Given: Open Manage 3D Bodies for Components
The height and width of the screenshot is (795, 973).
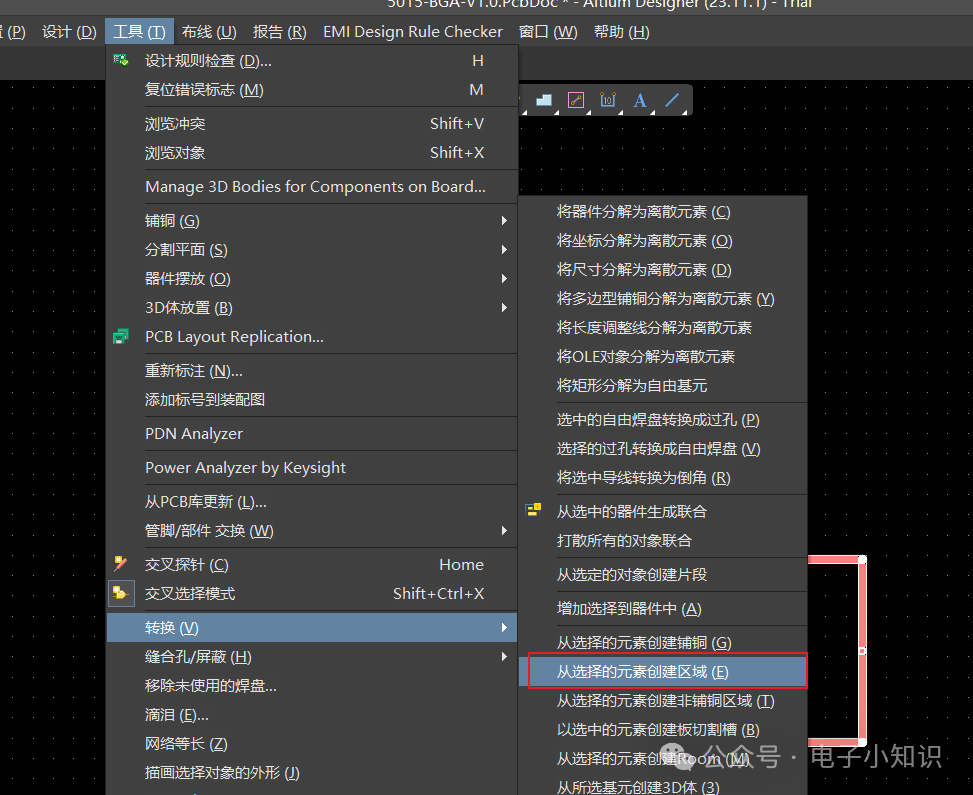Looking at the screenshot, I should [312, 187].
